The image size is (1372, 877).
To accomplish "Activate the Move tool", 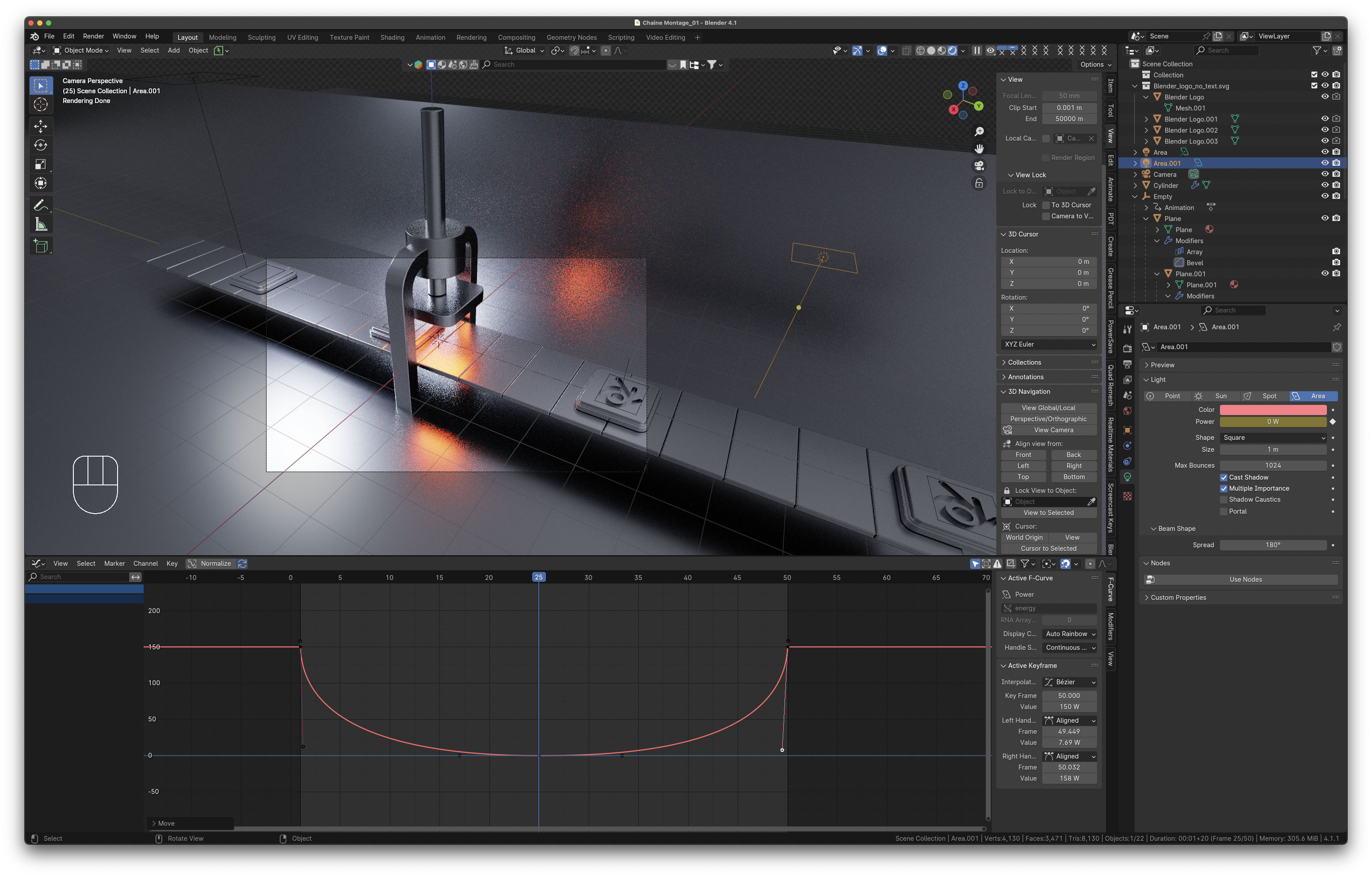I will tap(41, 126).
